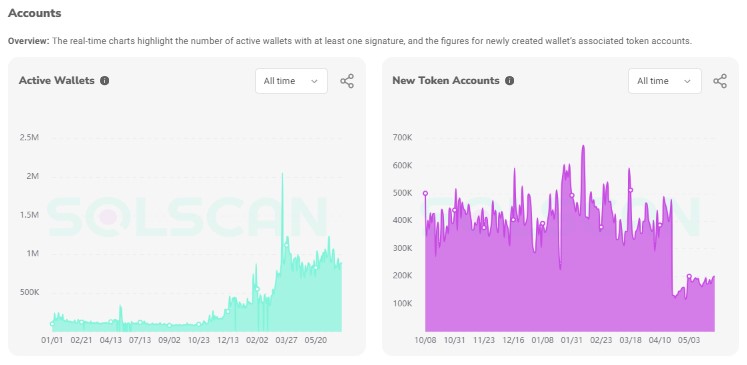This screenshot has width=747, height=365.
Task: Click the Active Wallets chart title
Action: point(57,81)
